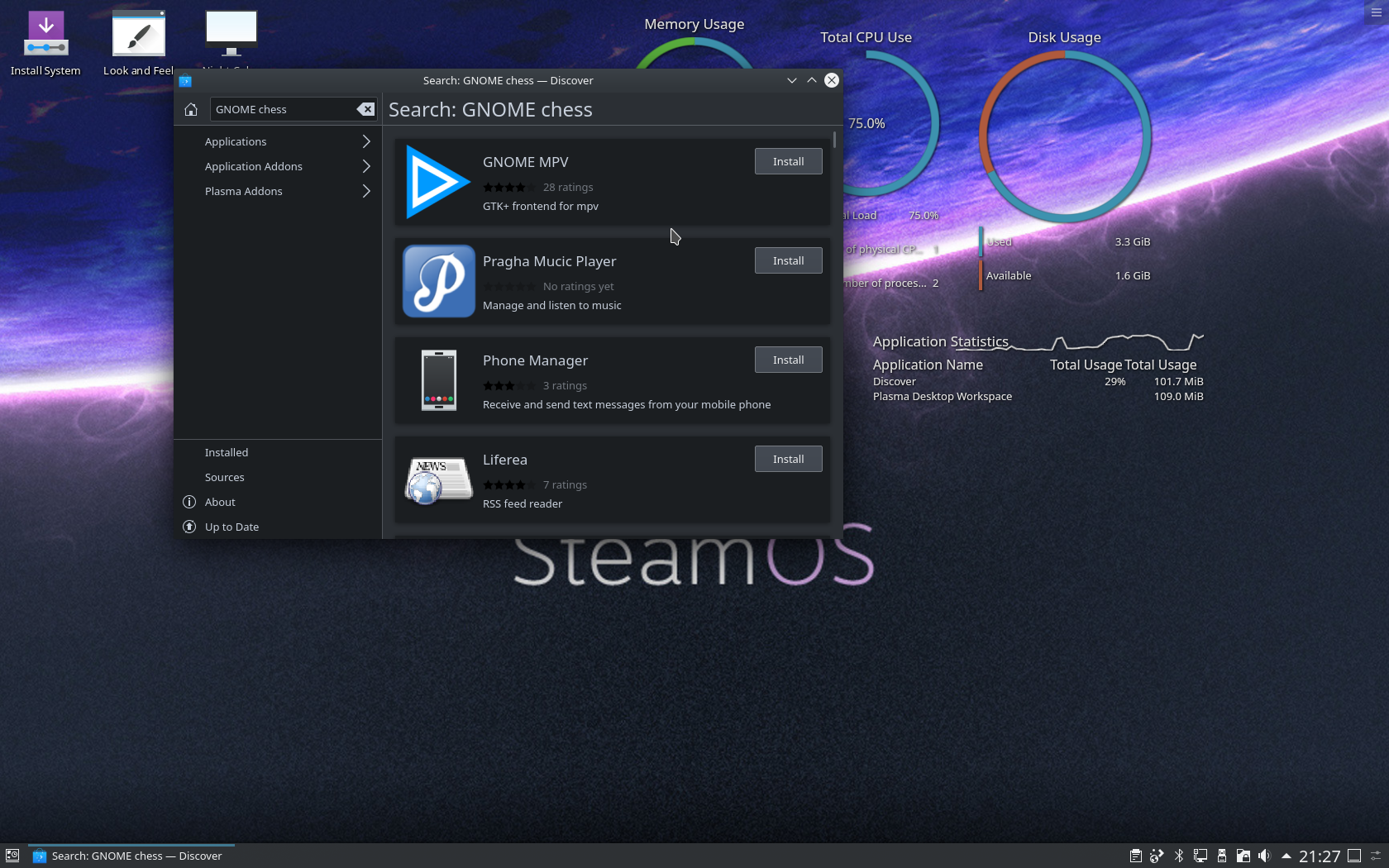This screenshot has width=1389, height=868.
Task: Click the Bluetooth icon in system tray
Action: (1178, 856)
